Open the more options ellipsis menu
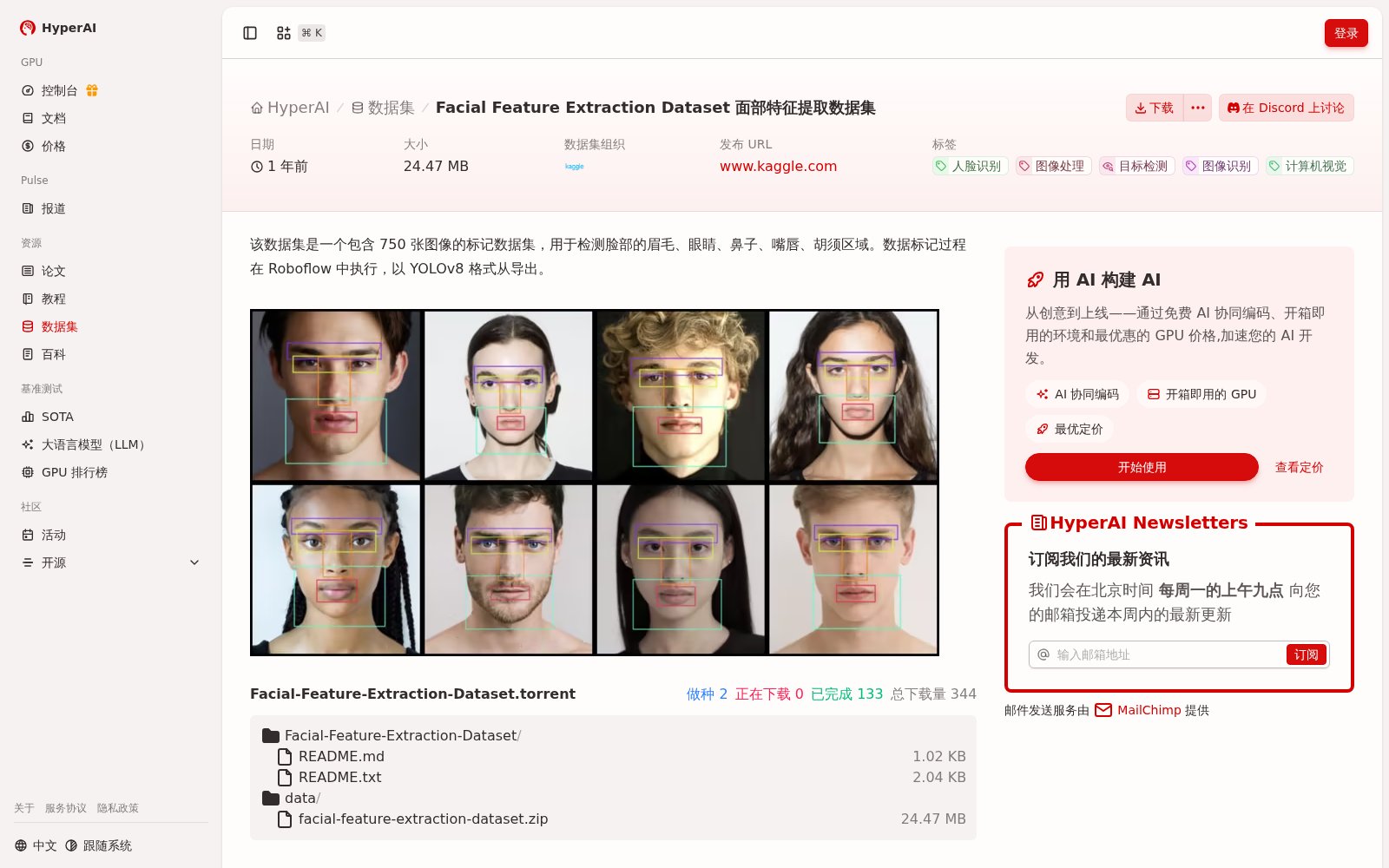This screenshot has height=868, width=1389. tap(1198, 108)
